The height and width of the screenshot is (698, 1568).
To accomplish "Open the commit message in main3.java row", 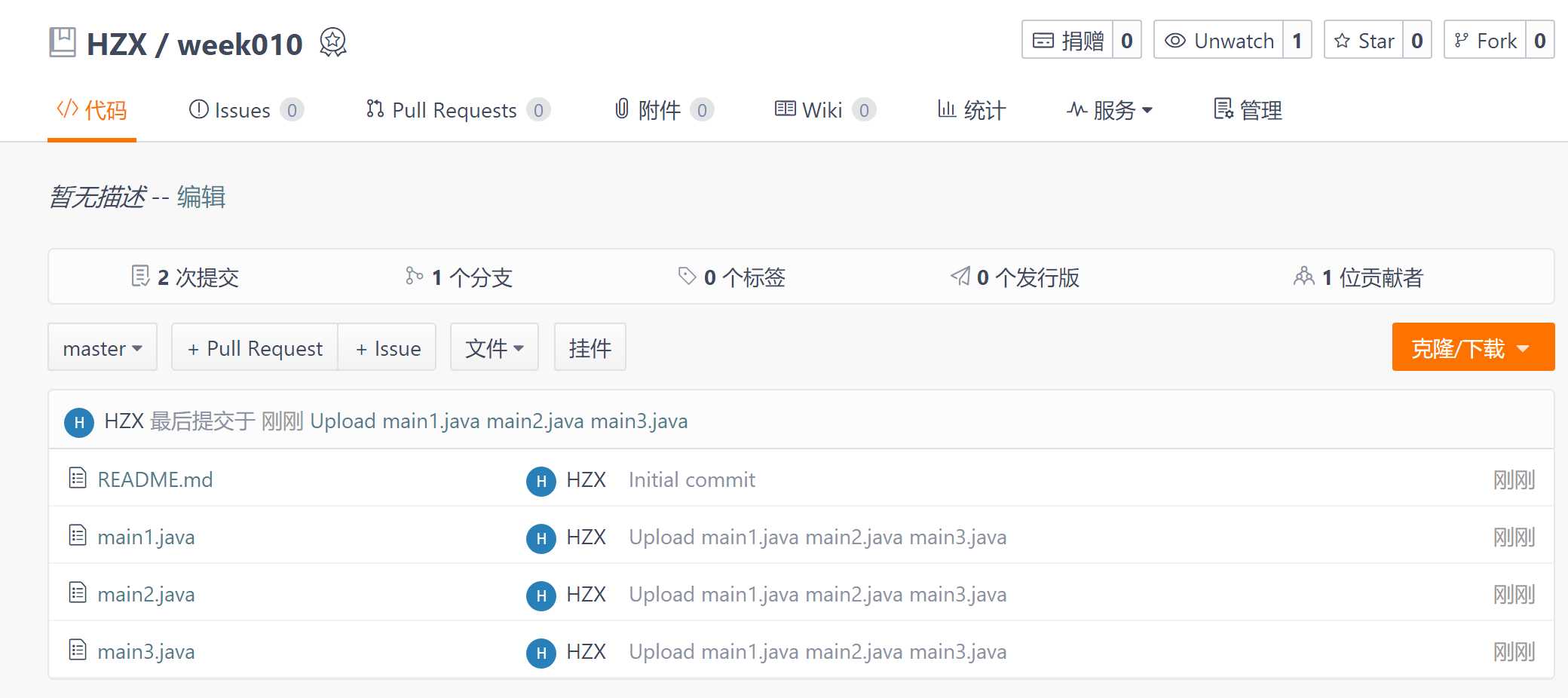I will point(818,651).
